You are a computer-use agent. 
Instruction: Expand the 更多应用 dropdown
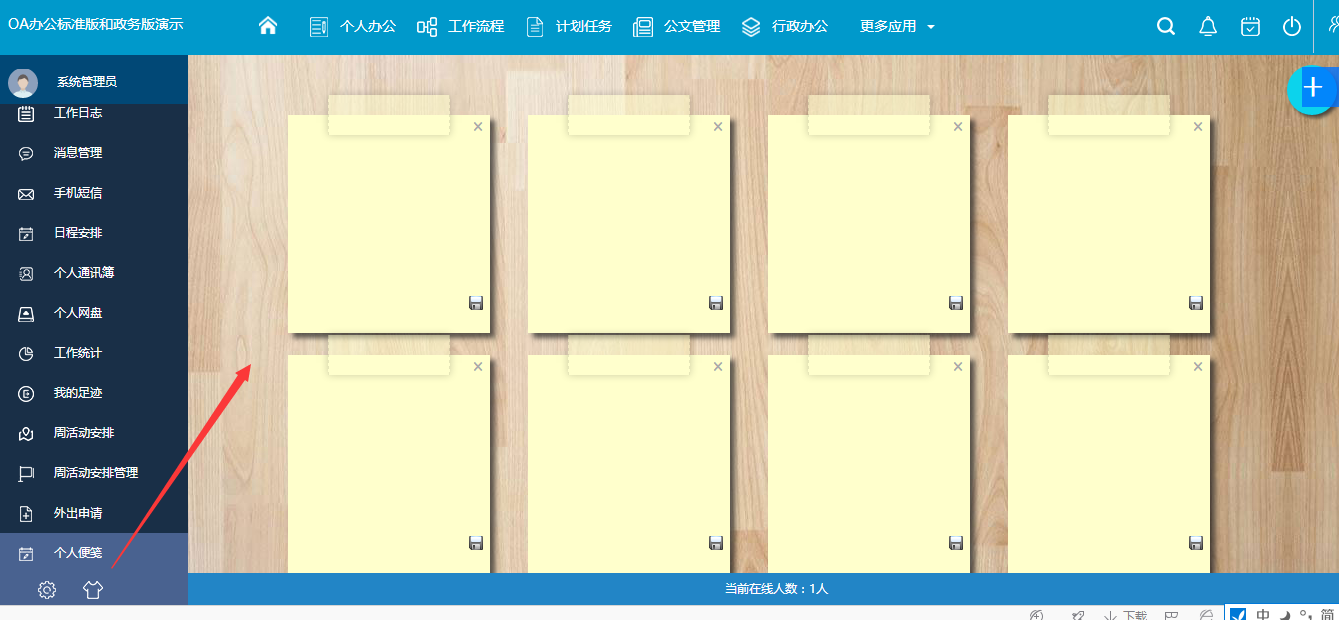tap(897, 27)
